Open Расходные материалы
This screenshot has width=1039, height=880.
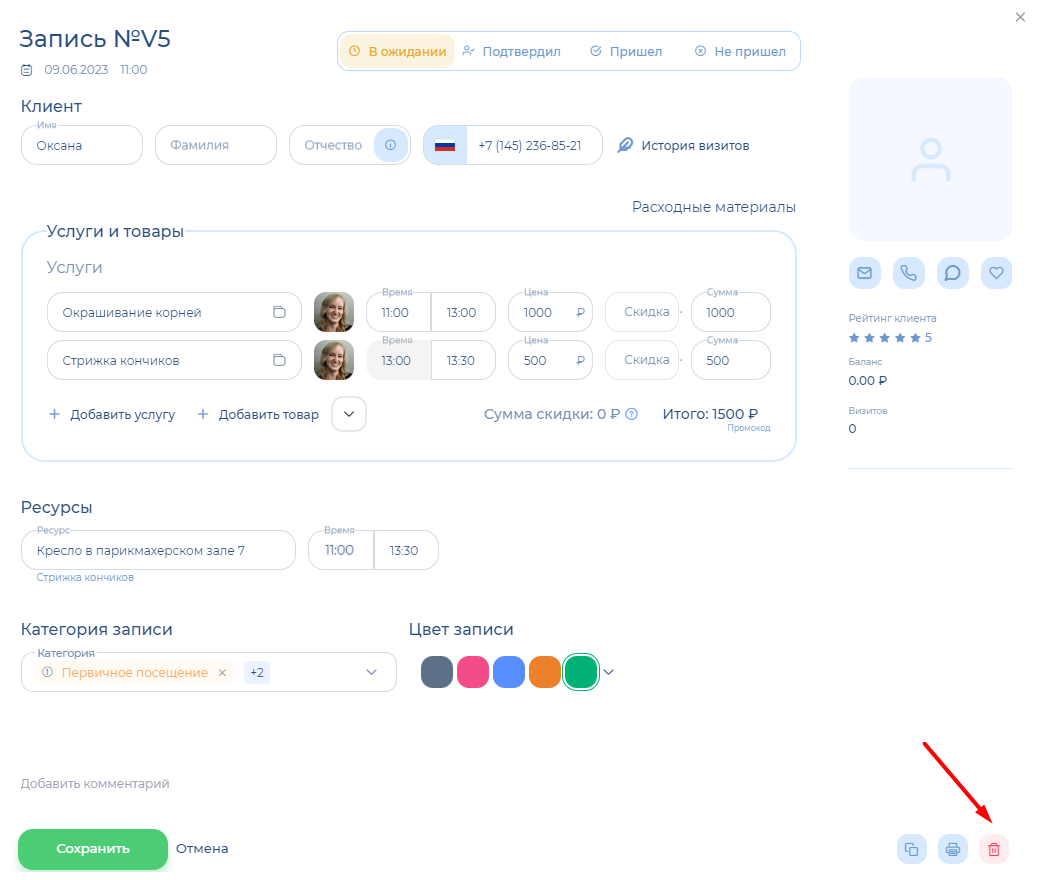click(713, 207)
